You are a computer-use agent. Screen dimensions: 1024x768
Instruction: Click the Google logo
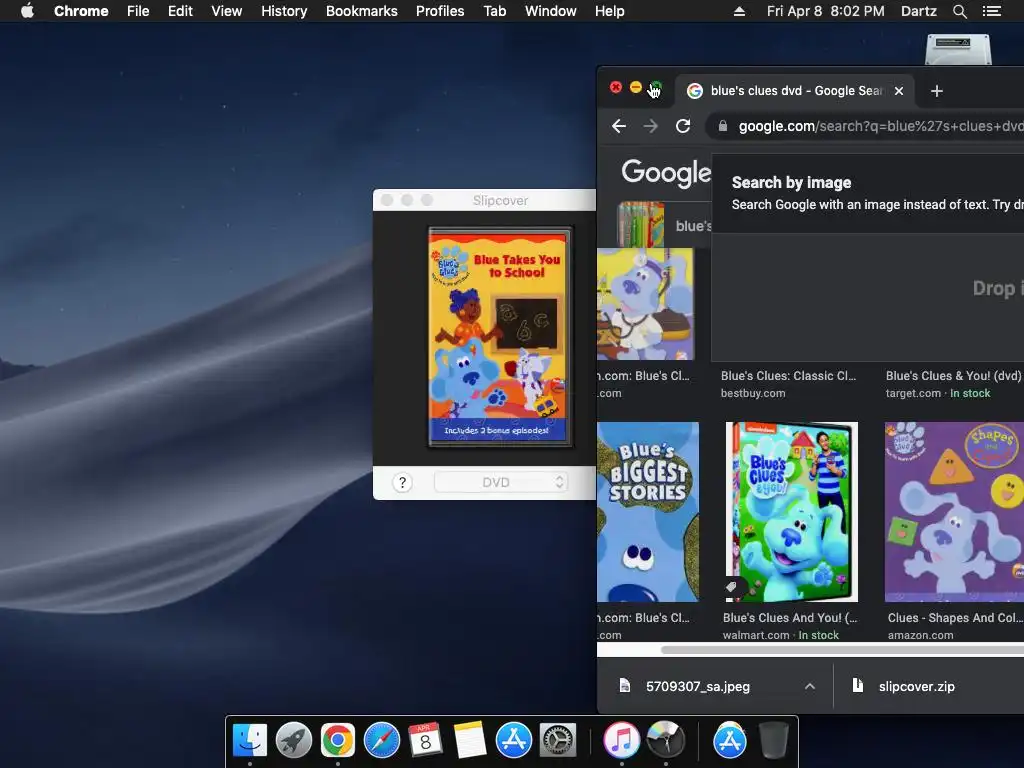(x=665, y=172)
